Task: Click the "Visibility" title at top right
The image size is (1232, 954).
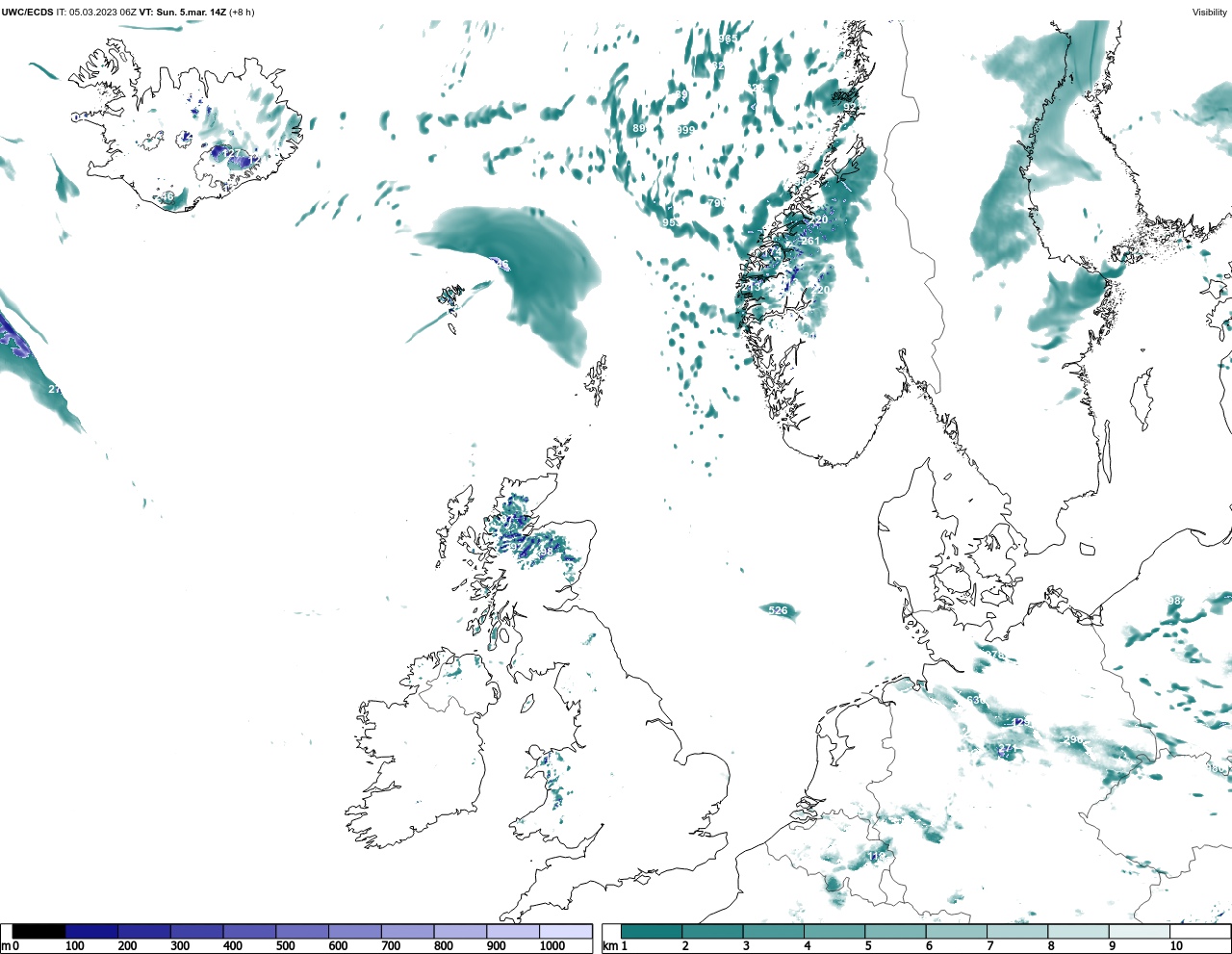Action: pos(1210,13)
